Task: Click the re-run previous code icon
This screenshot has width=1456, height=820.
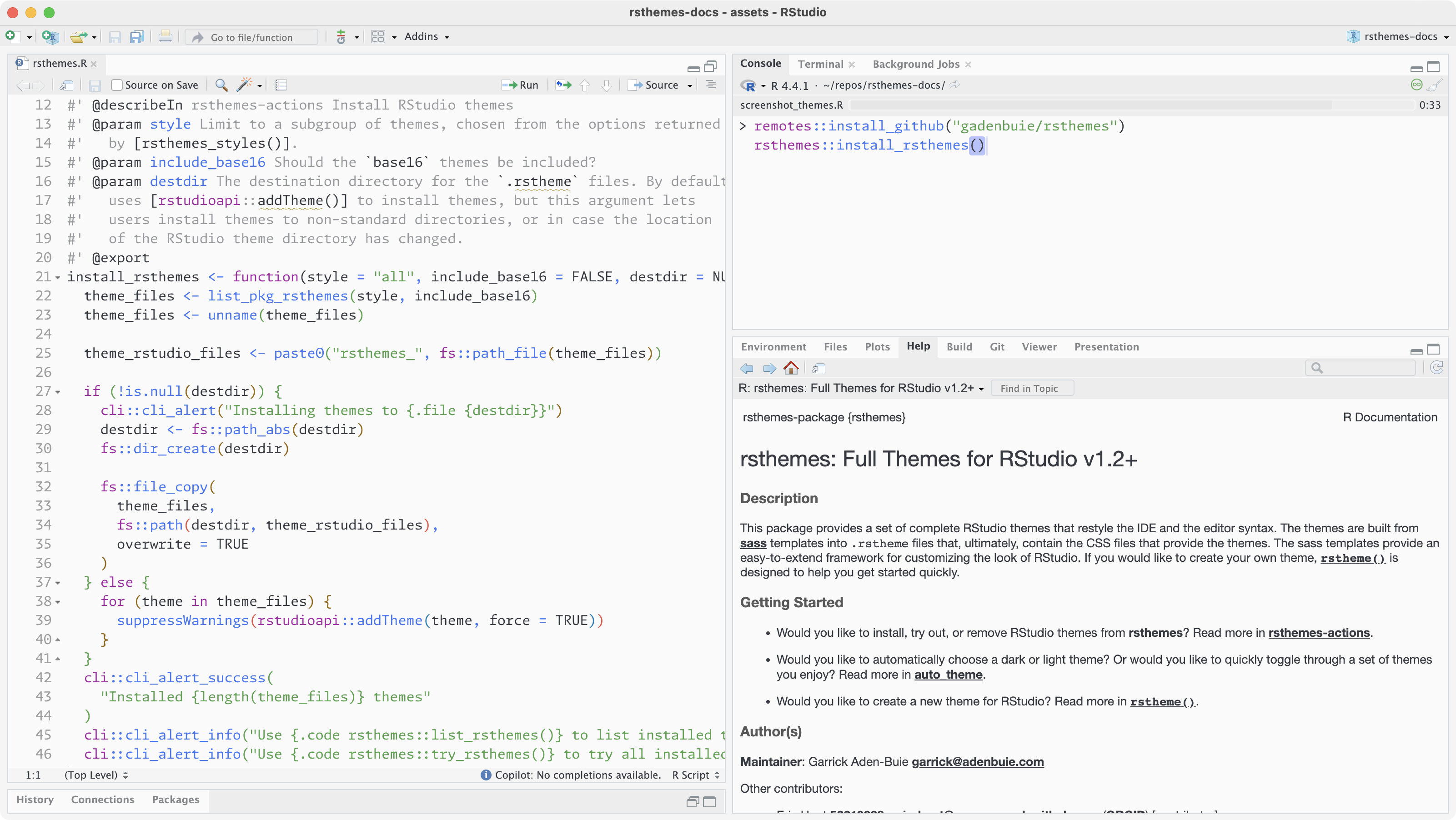Action: pos(563,85)
